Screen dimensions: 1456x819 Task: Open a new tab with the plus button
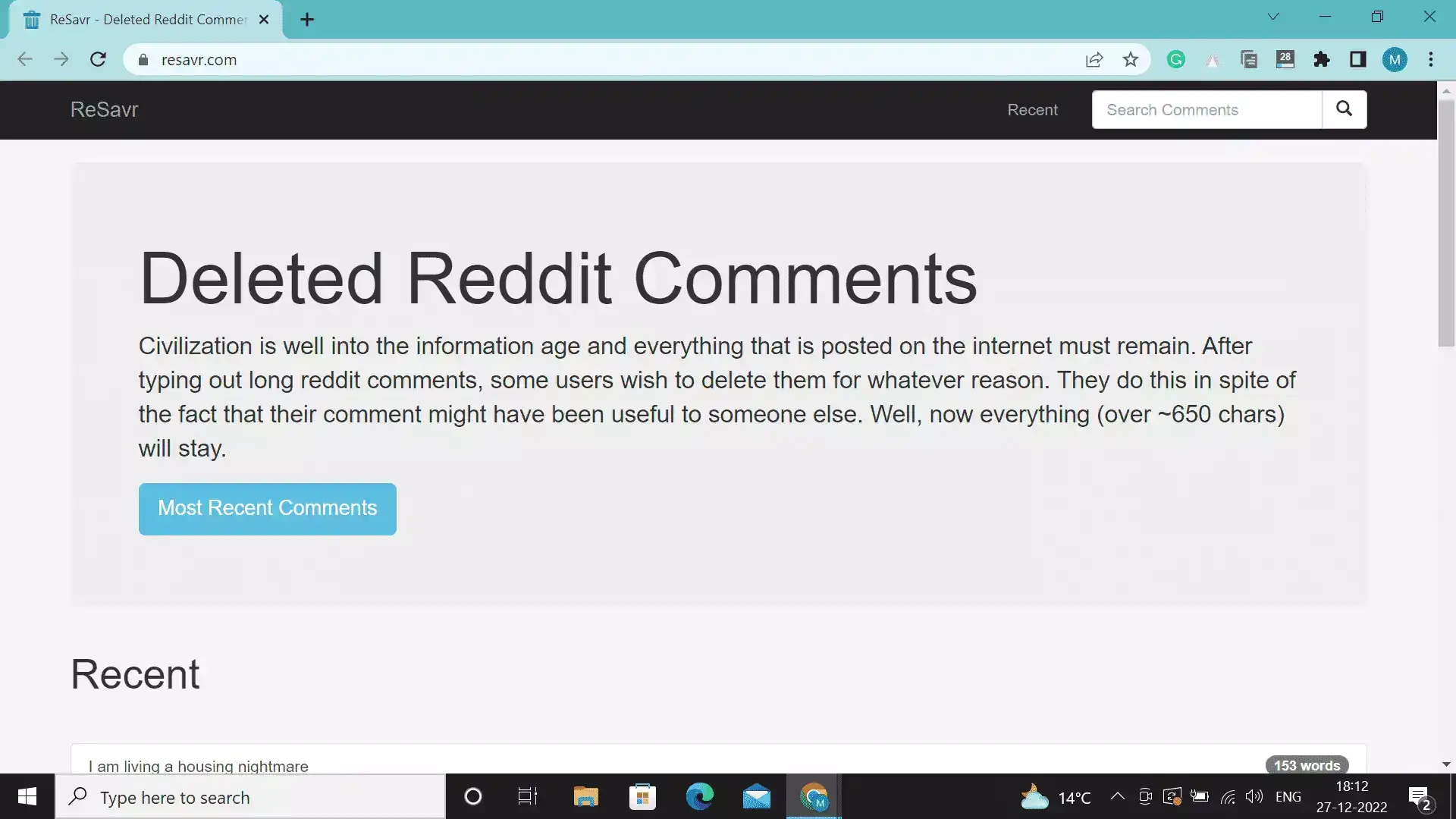pyautogui.click(x=306, y=20)
